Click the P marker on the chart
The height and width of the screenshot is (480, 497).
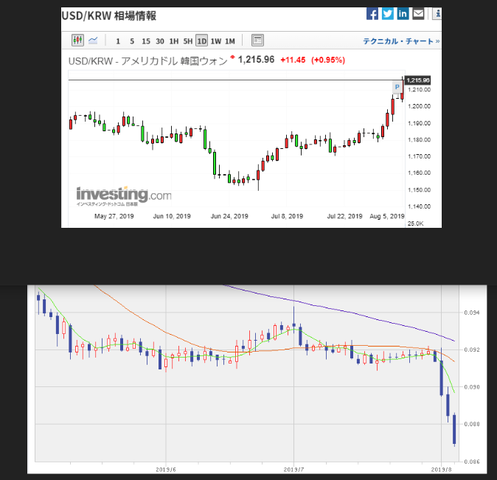pyautogui.click(x=397, y=87)
